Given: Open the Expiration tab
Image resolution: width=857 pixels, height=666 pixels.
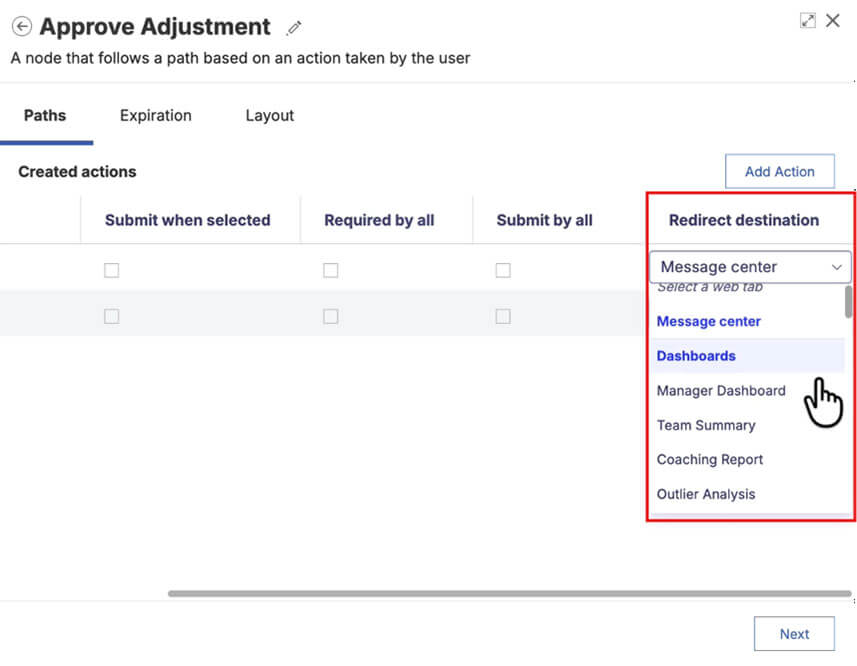Looking at the screenshot, I should pos(156,115).
